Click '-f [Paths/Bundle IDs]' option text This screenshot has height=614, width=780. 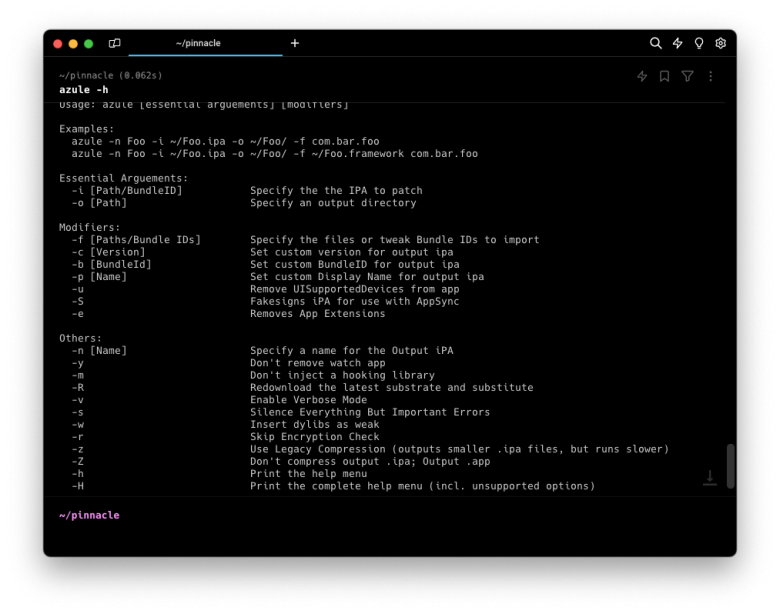coord(136,240)
